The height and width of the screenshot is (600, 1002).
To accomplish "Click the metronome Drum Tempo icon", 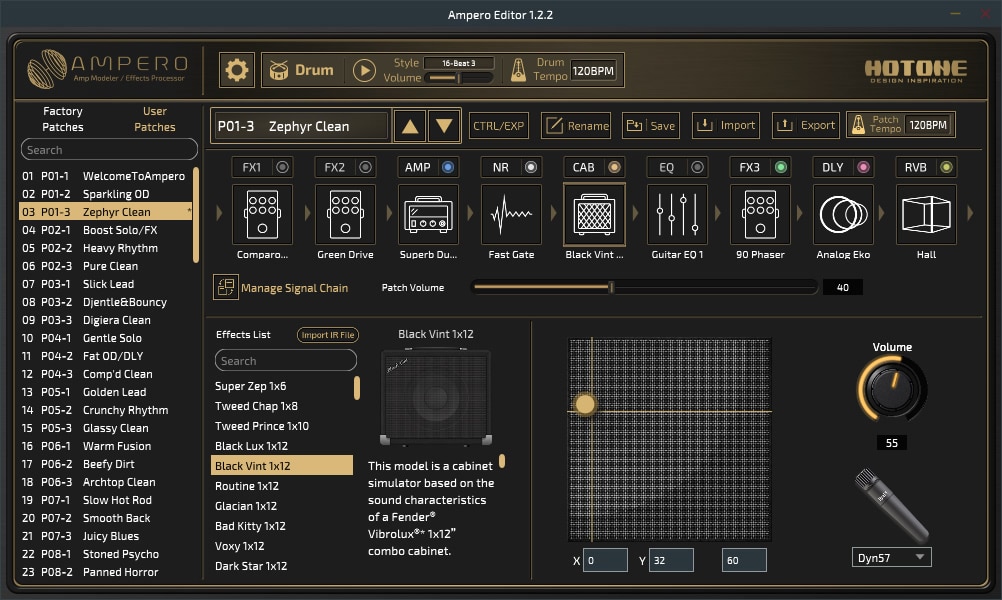I will point(518,70).
